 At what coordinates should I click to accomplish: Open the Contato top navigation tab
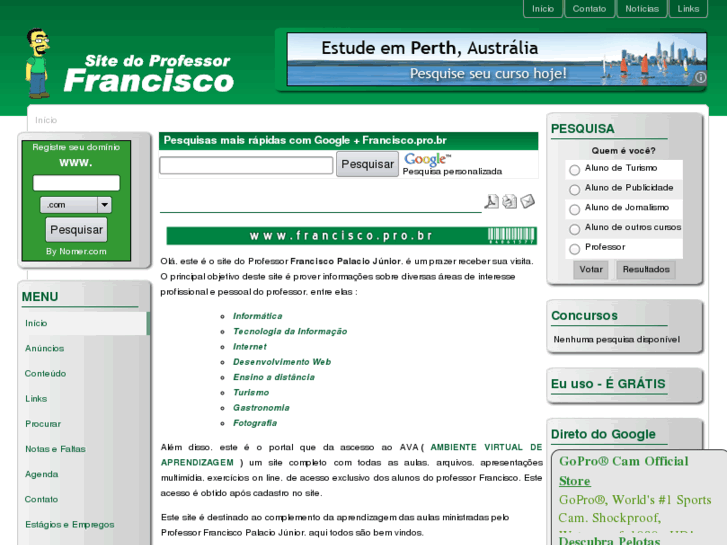click(x=589, y=9)
